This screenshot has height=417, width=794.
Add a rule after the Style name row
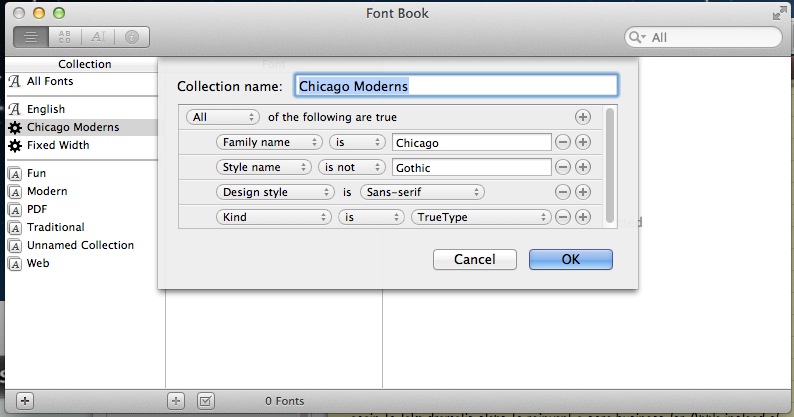[583, 167]
